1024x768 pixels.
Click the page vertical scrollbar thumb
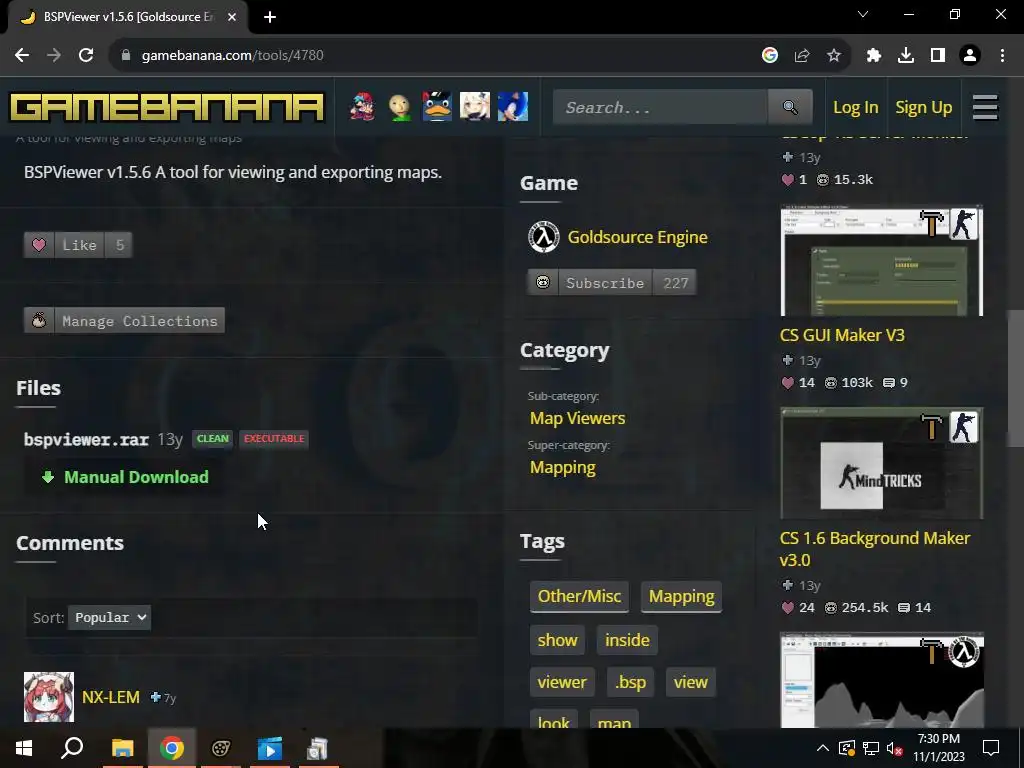point(1015,379)
